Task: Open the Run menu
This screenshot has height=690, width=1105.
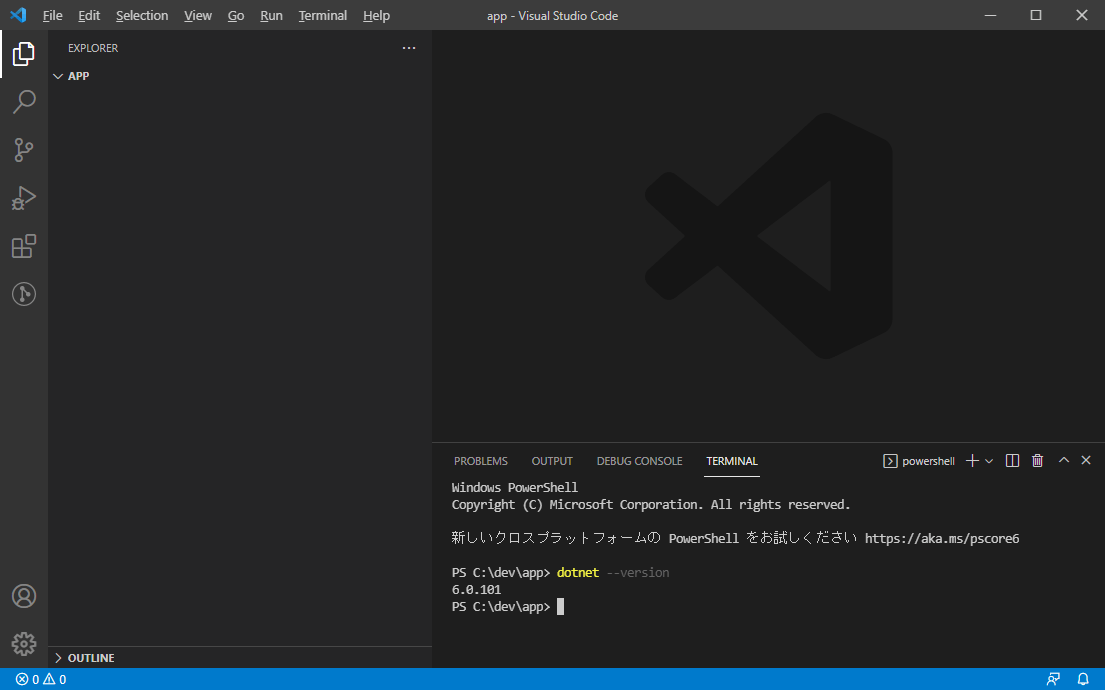Action: [271, 16]
